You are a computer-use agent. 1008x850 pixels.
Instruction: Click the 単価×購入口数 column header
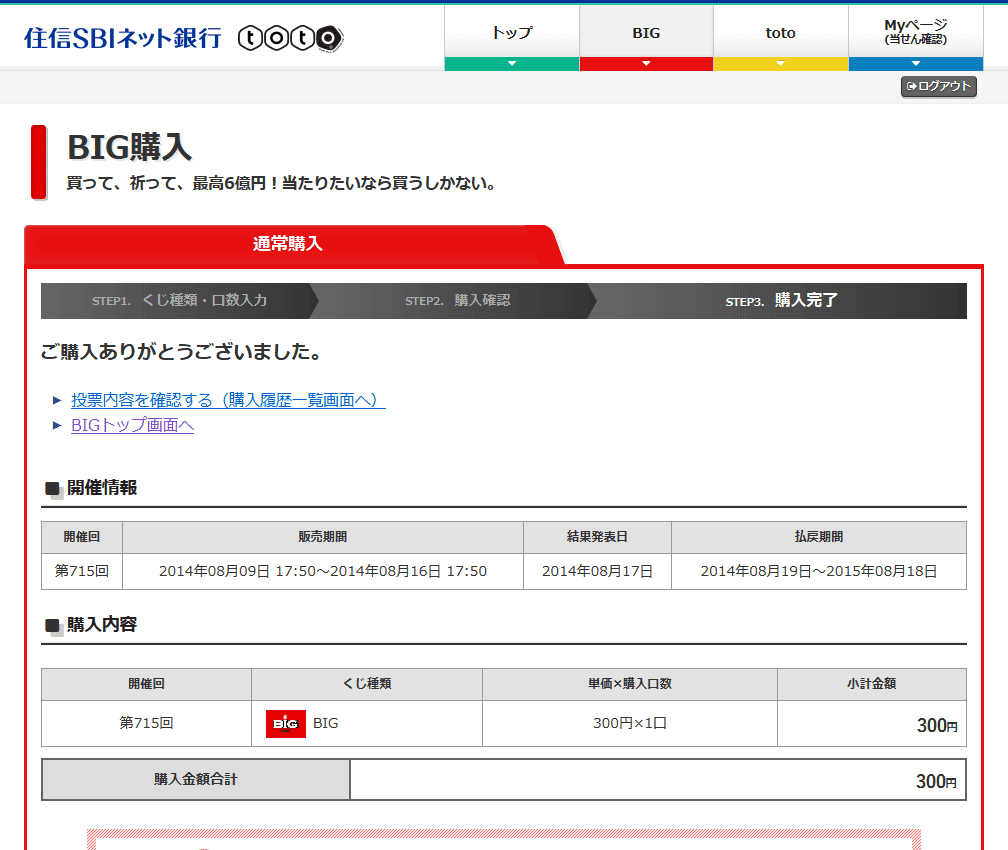(x=630, y=683)
